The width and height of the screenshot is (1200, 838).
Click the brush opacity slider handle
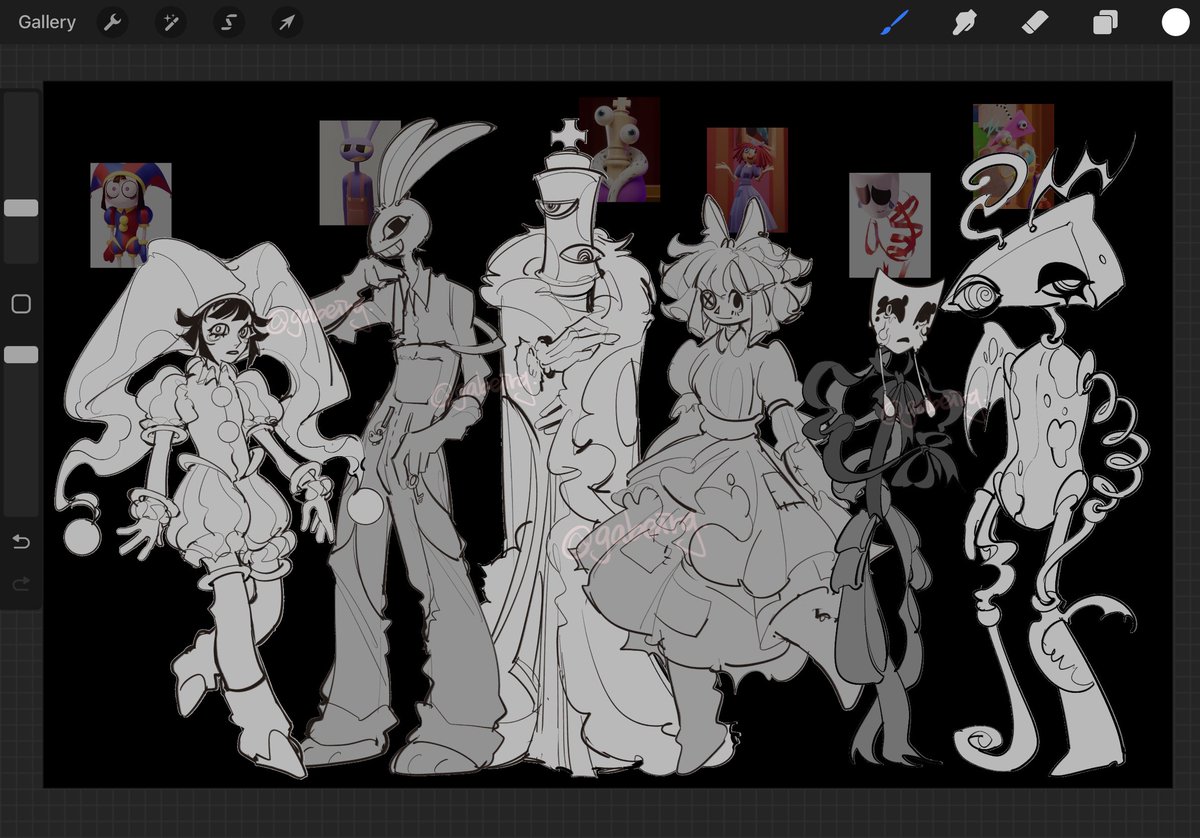pos(21,355)
